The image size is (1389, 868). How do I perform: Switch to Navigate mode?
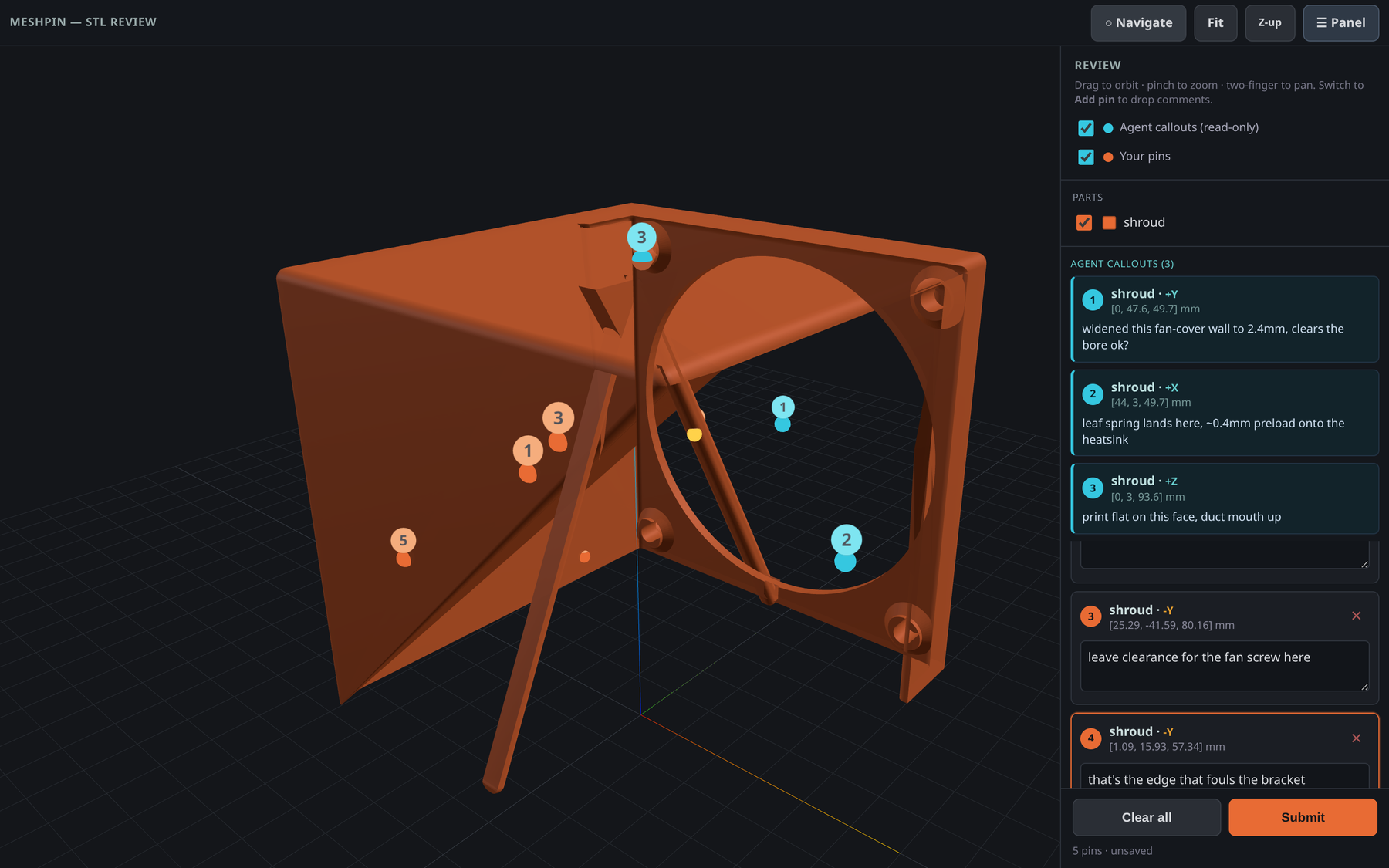click(x=1138, y=22)
